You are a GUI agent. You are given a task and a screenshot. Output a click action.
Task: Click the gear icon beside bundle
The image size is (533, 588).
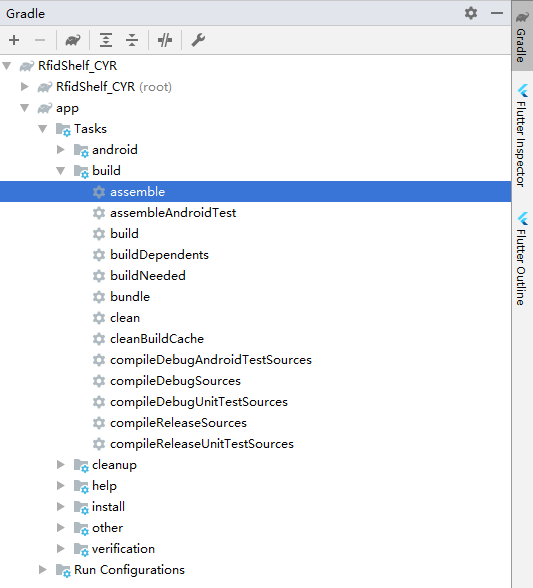click(99, 297)
